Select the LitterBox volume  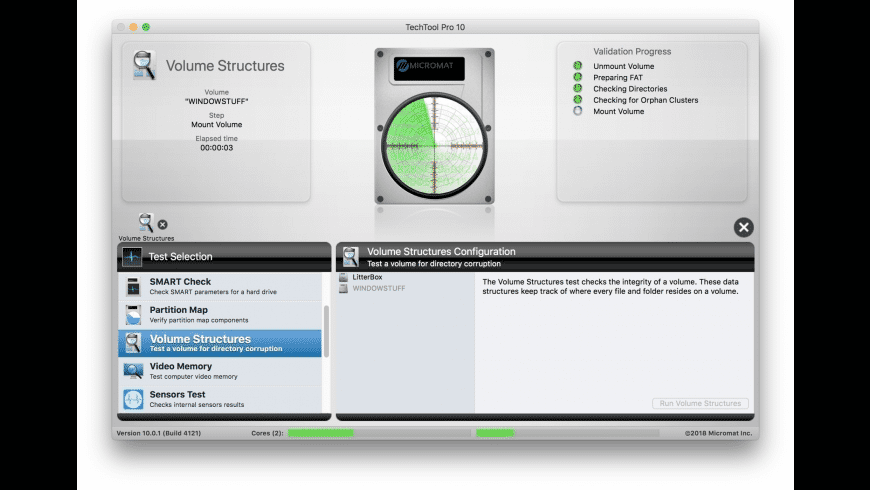(x=406, y=277)
